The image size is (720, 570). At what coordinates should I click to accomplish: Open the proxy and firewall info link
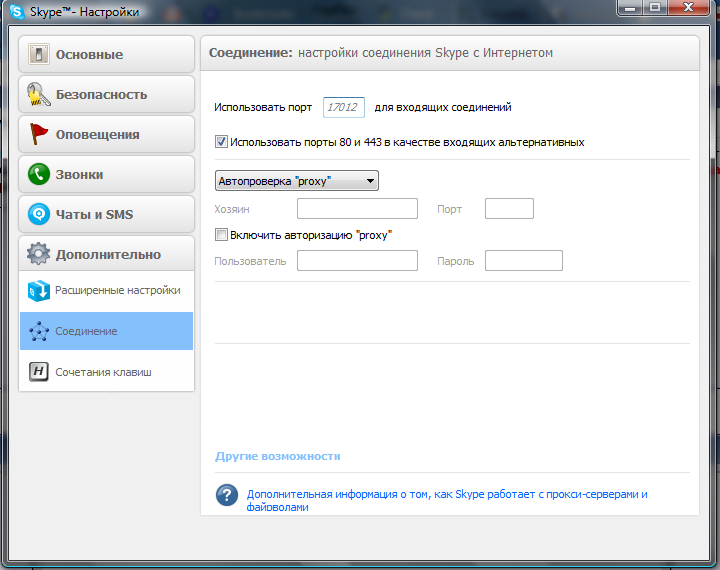pos(447,495)
